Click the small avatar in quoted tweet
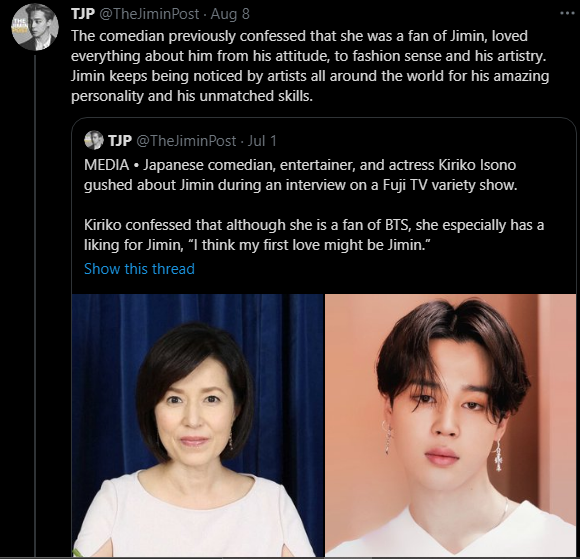580x559 pixels. point(94,140)
